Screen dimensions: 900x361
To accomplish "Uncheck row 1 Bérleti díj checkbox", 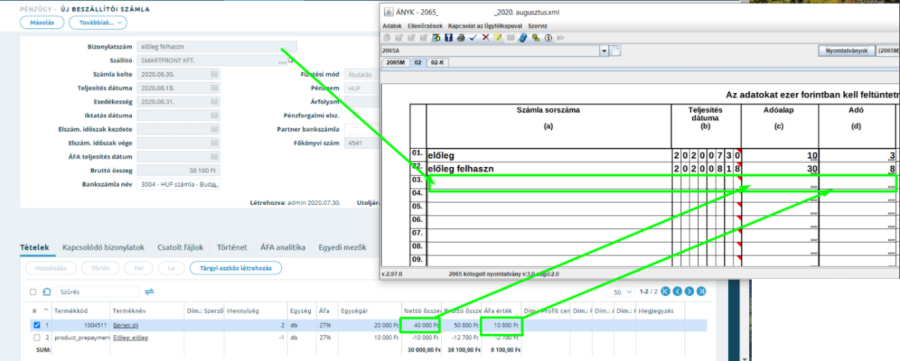I will 37,325.
